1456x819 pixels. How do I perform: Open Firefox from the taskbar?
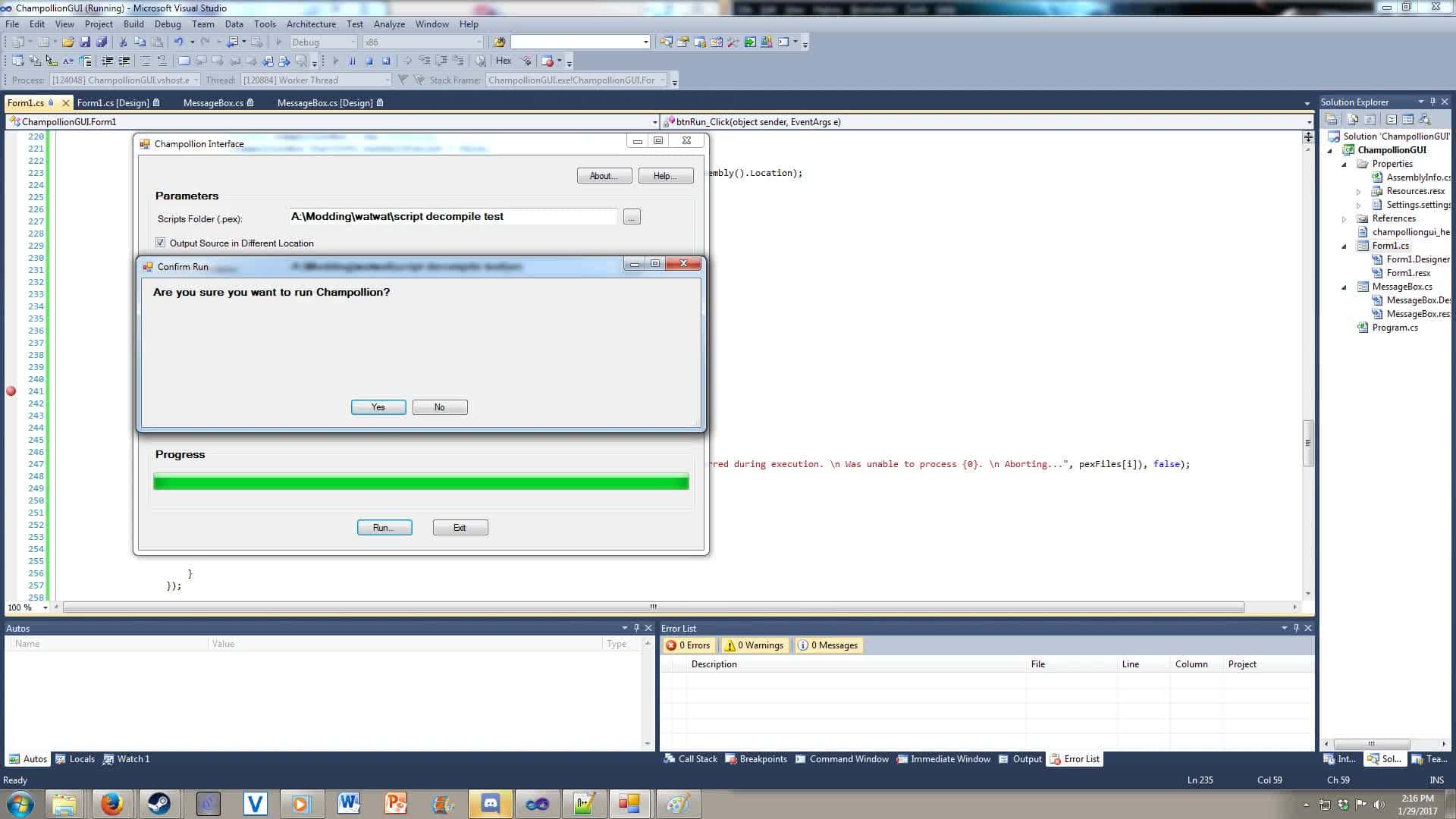tap(111, 803)
